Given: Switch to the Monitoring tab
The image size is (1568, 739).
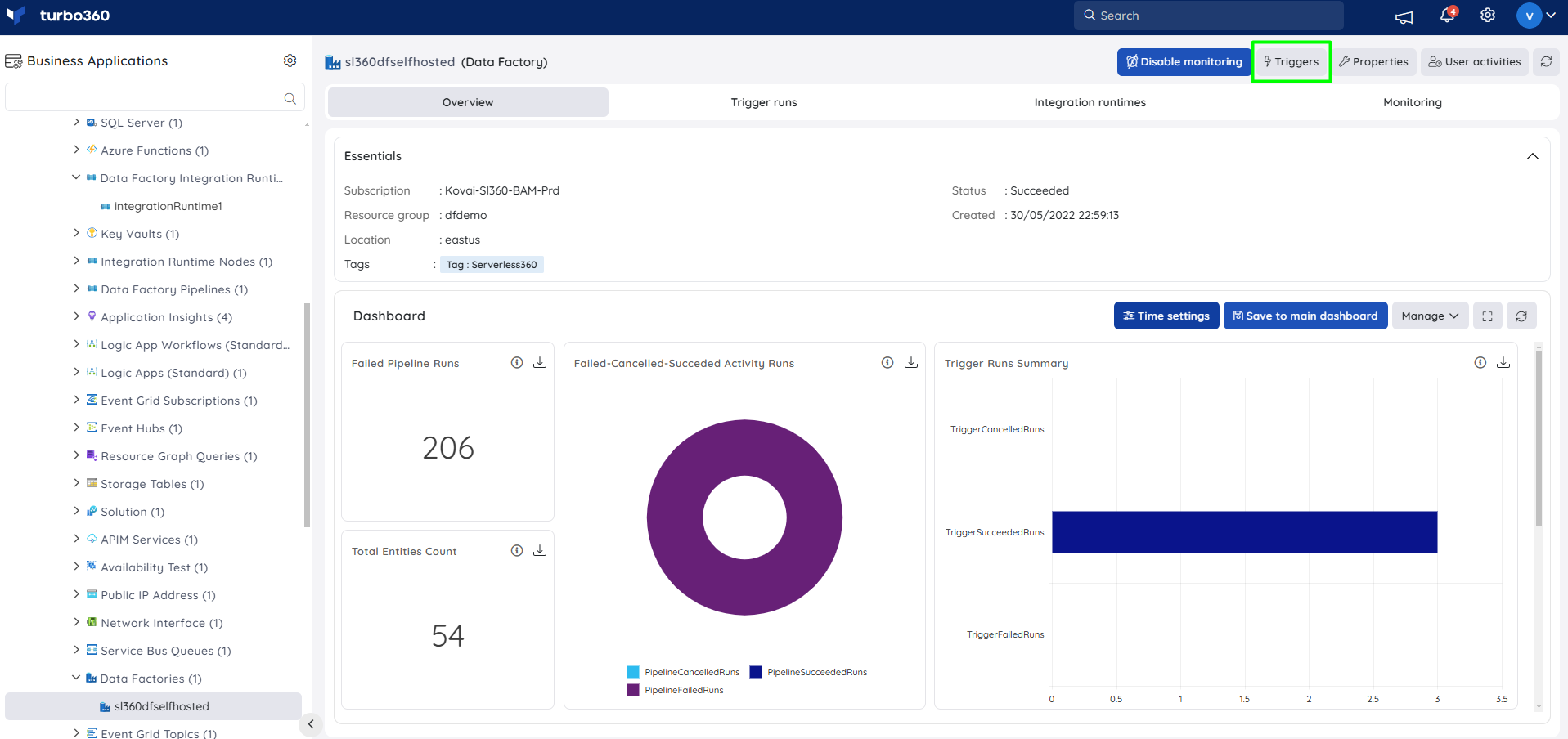Looking at the screenshot, I should pos(1413,102).
